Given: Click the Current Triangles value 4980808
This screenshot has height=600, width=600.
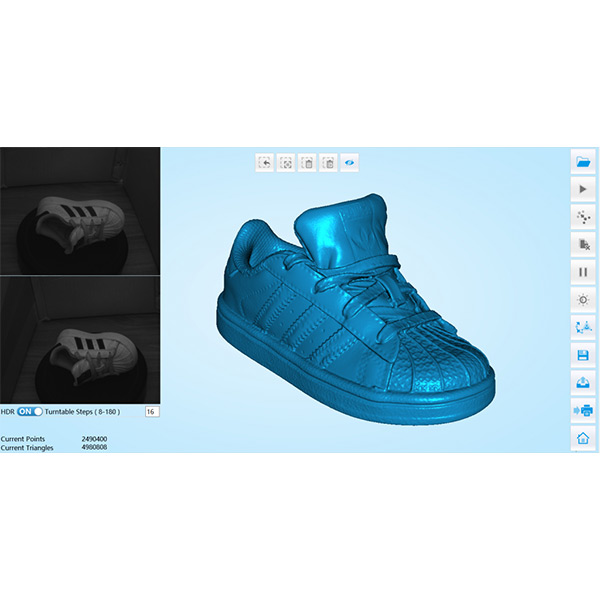Looking at the screenshot, I should coord(94,447).
